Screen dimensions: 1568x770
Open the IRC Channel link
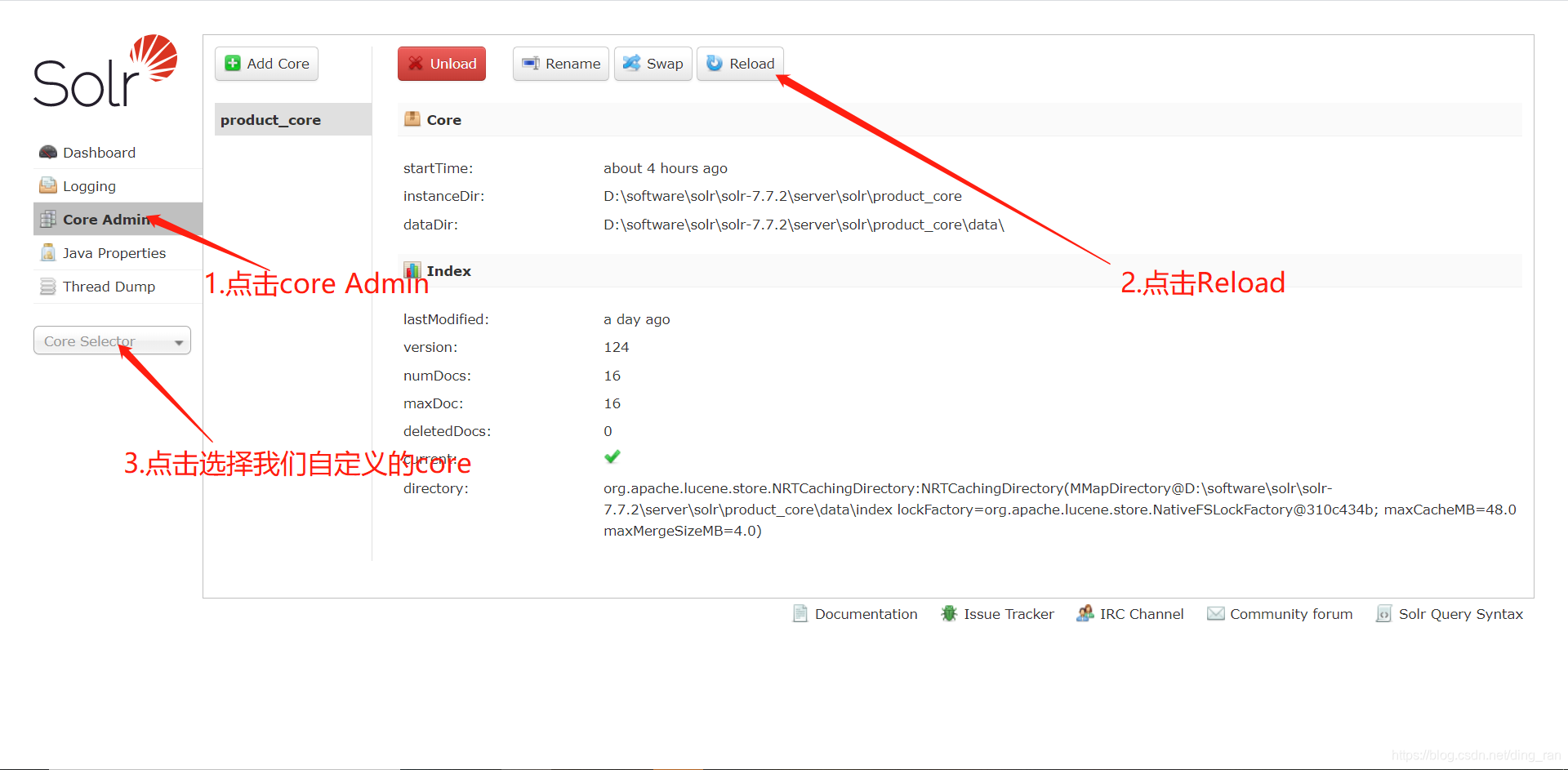1129,613
